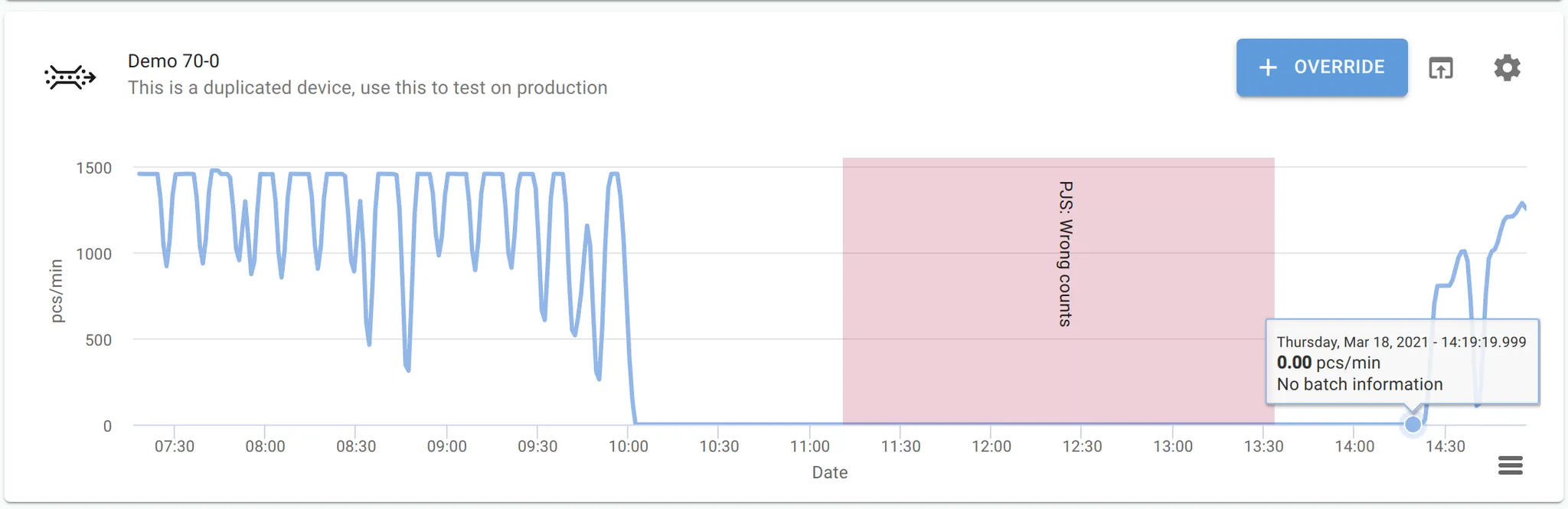Click the highlighted data point marker

pos(1413,424)
